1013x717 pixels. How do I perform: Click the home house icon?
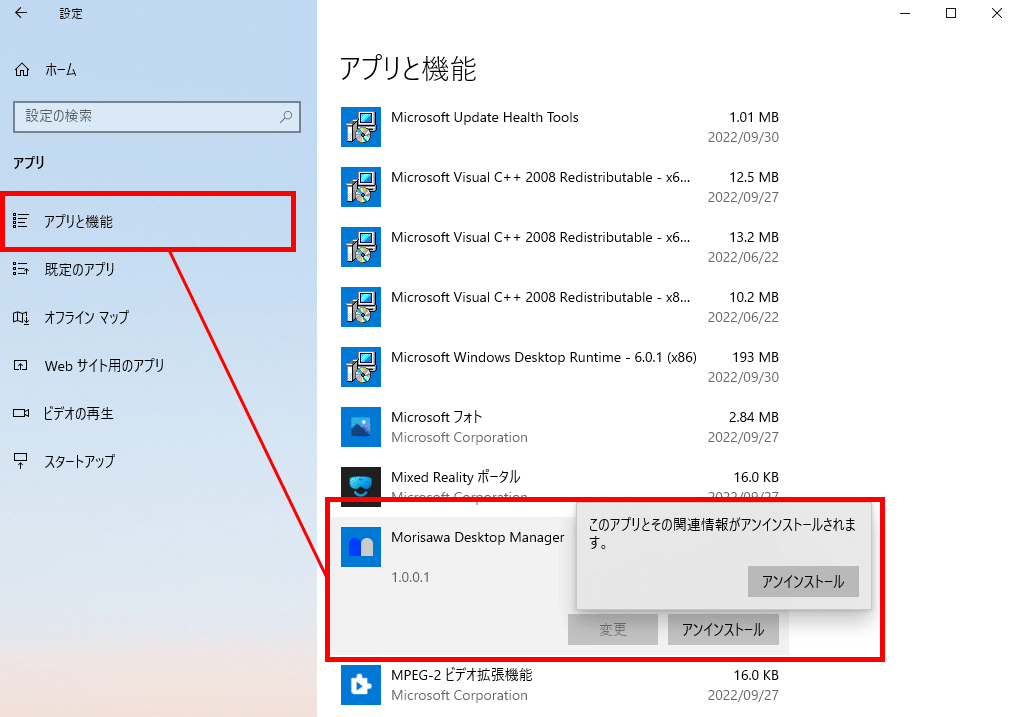(x=22, y=70)
